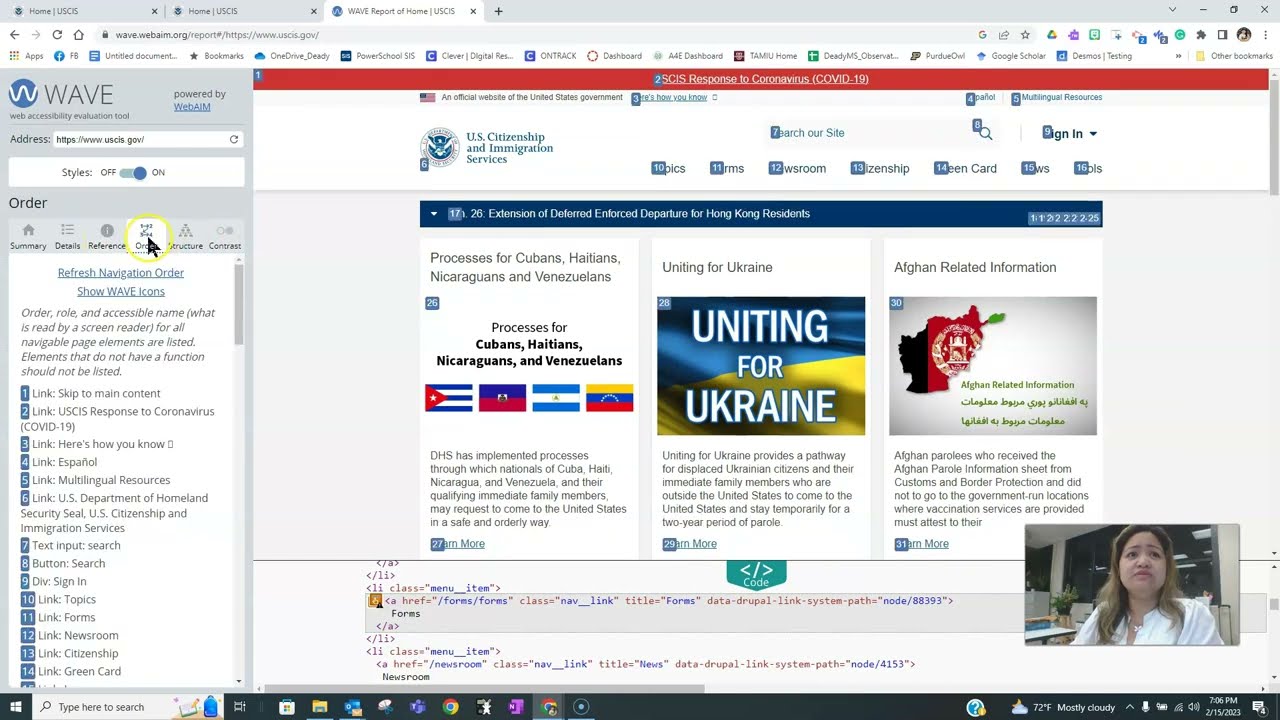Open the WAVE Reference panel icon
1280x720 pixels.
(107, 237)
